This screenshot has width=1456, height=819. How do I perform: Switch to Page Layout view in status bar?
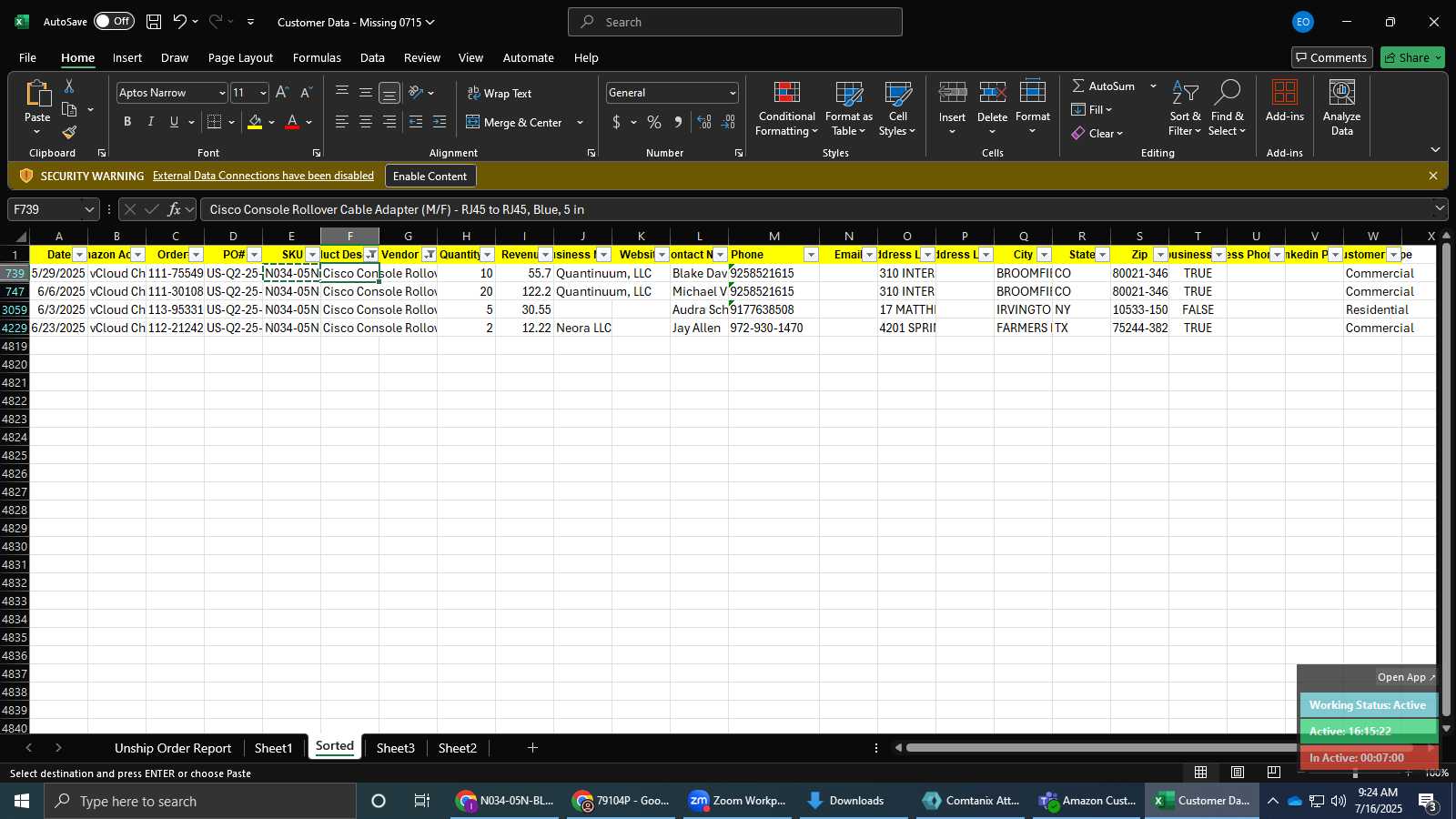tap(1238, 773)
